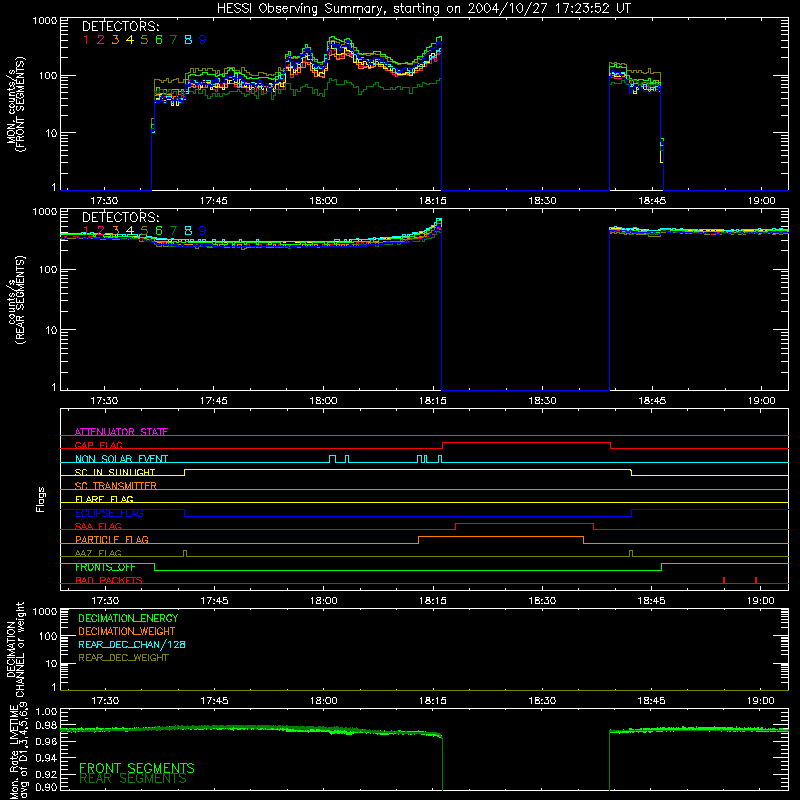Image resolution: width=800 pixels, height=800 pixels.
Task: Click the 1000 value on decimation axis
Action: (x=45, y=611)
